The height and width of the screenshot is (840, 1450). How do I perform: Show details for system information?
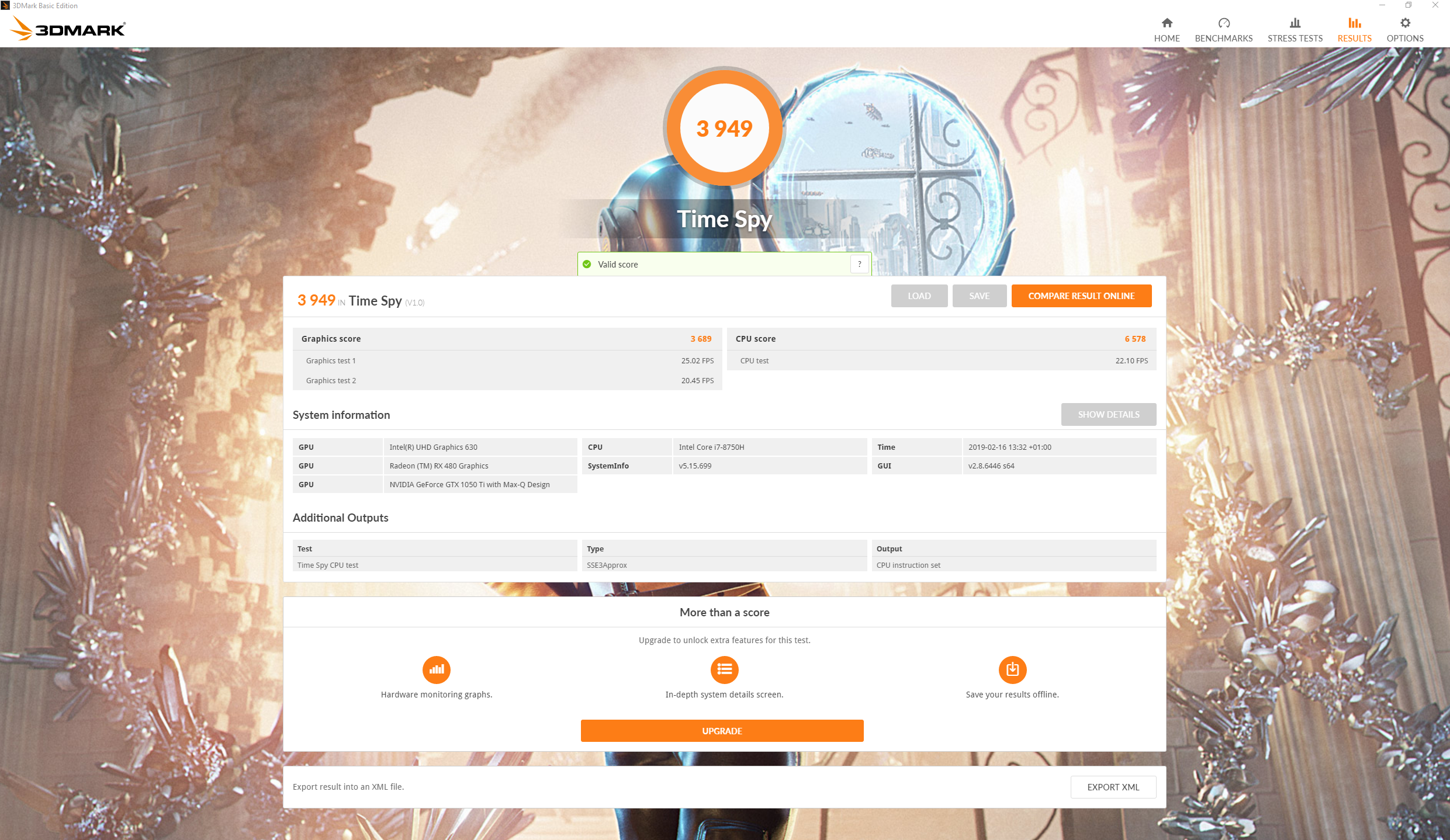(1108, 414)
